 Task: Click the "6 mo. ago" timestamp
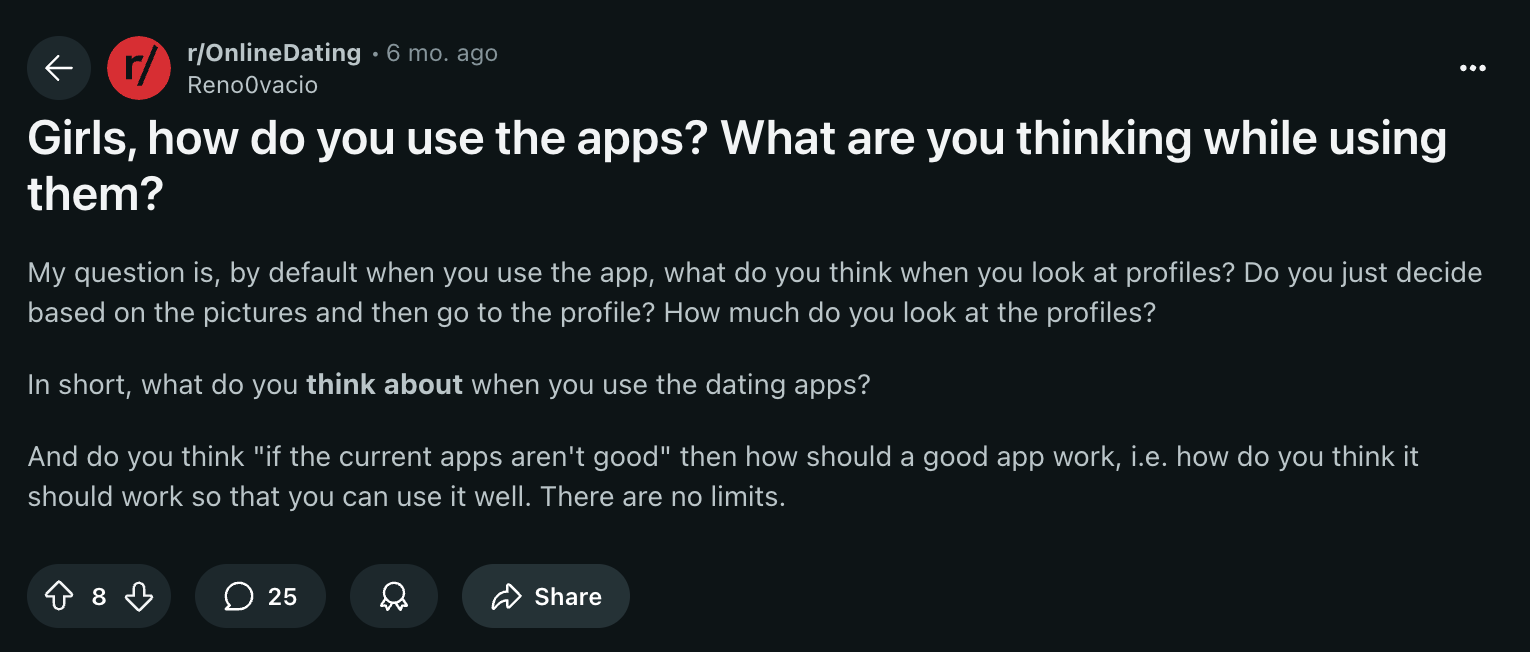pos(442,53)
